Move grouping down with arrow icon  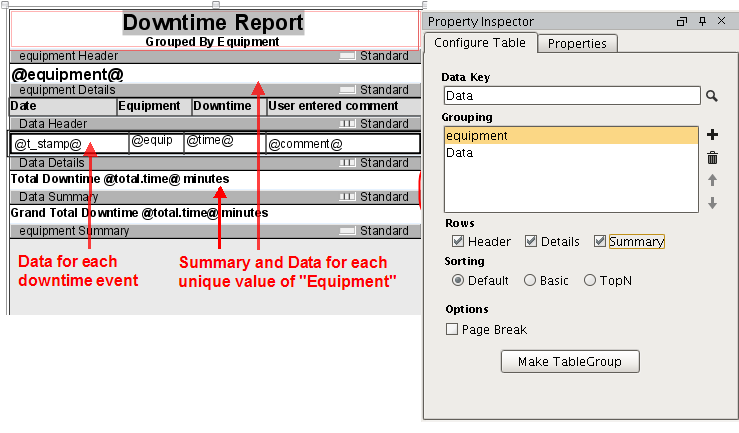712,203
